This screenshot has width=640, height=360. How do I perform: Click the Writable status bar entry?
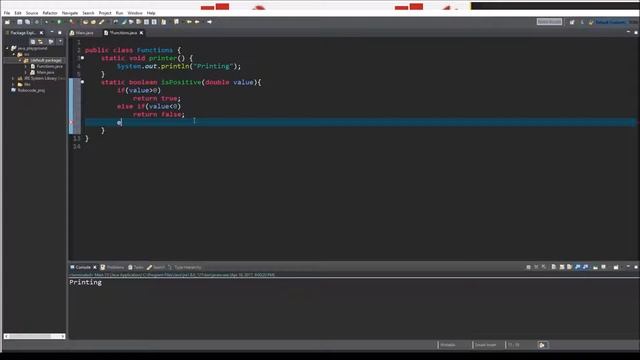pyautogui.click(x=448, y=345)
